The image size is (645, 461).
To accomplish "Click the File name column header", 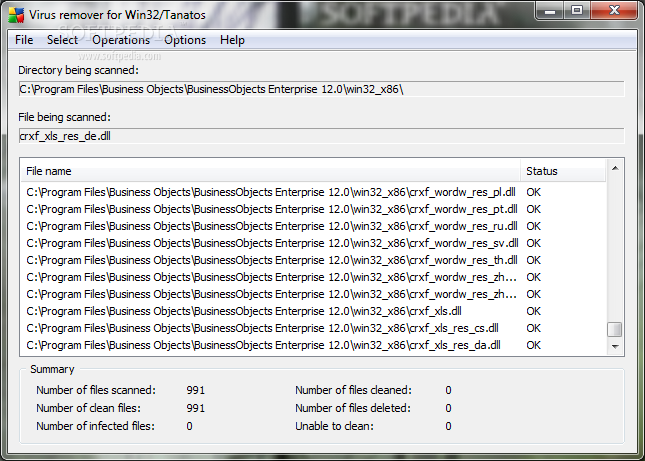I will coord(271,171).
